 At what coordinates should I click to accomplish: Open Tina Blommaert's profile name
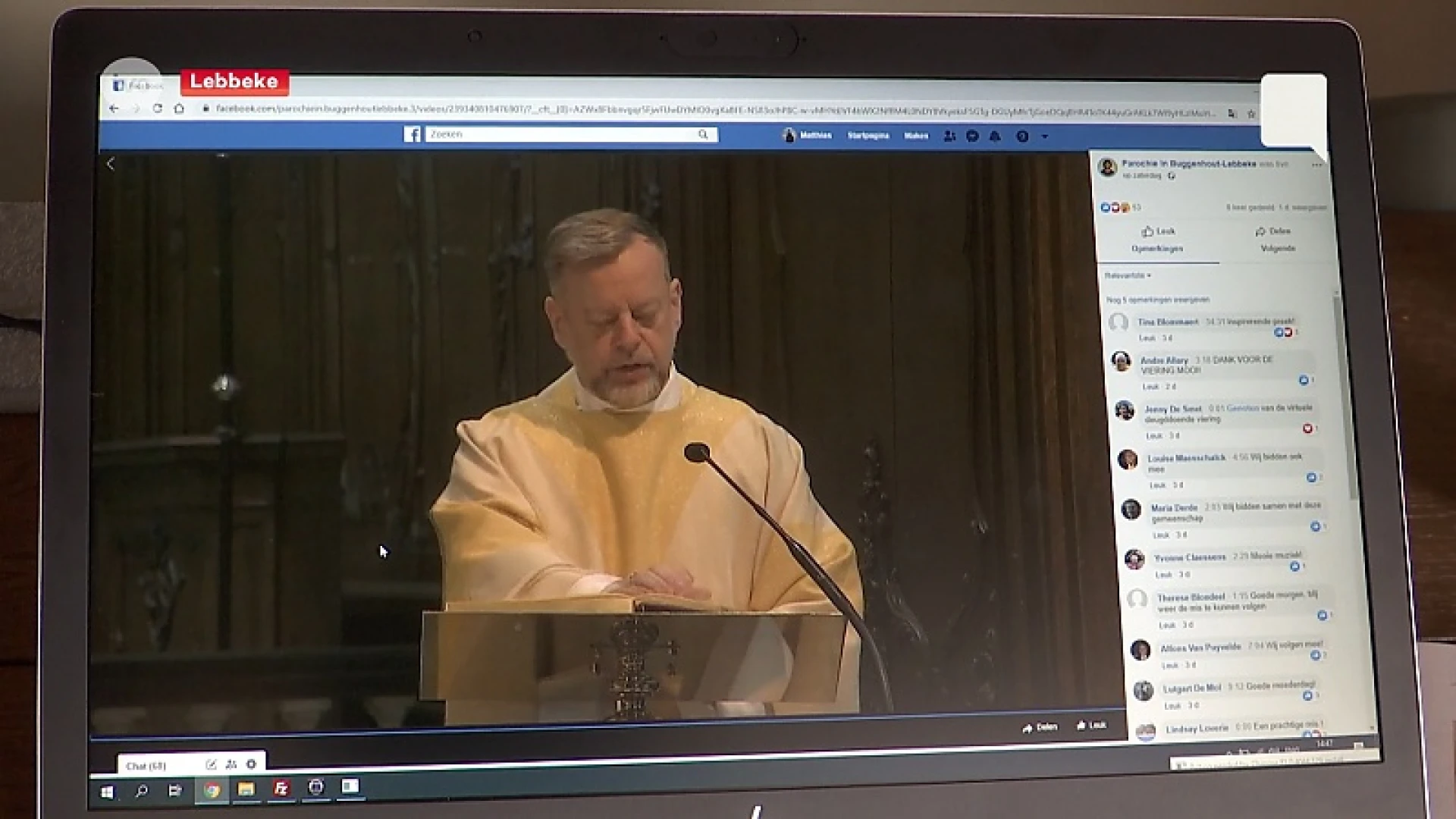point(1168,322)
